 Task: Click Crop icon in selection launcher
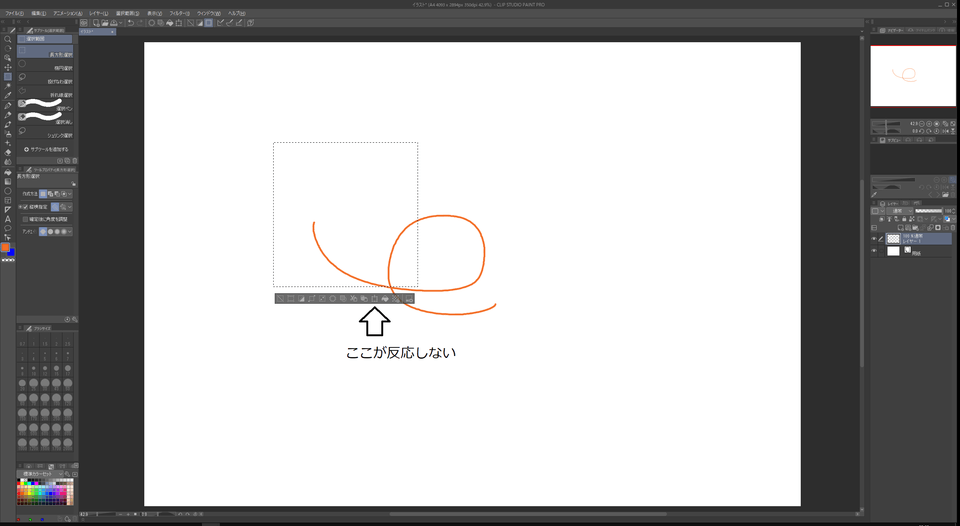point(290,298)
